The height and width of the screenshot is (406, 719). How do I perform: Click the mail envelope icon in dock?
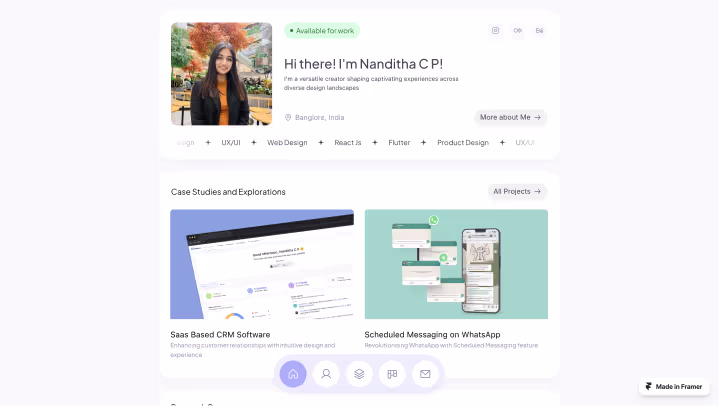[x=425, y=374]
